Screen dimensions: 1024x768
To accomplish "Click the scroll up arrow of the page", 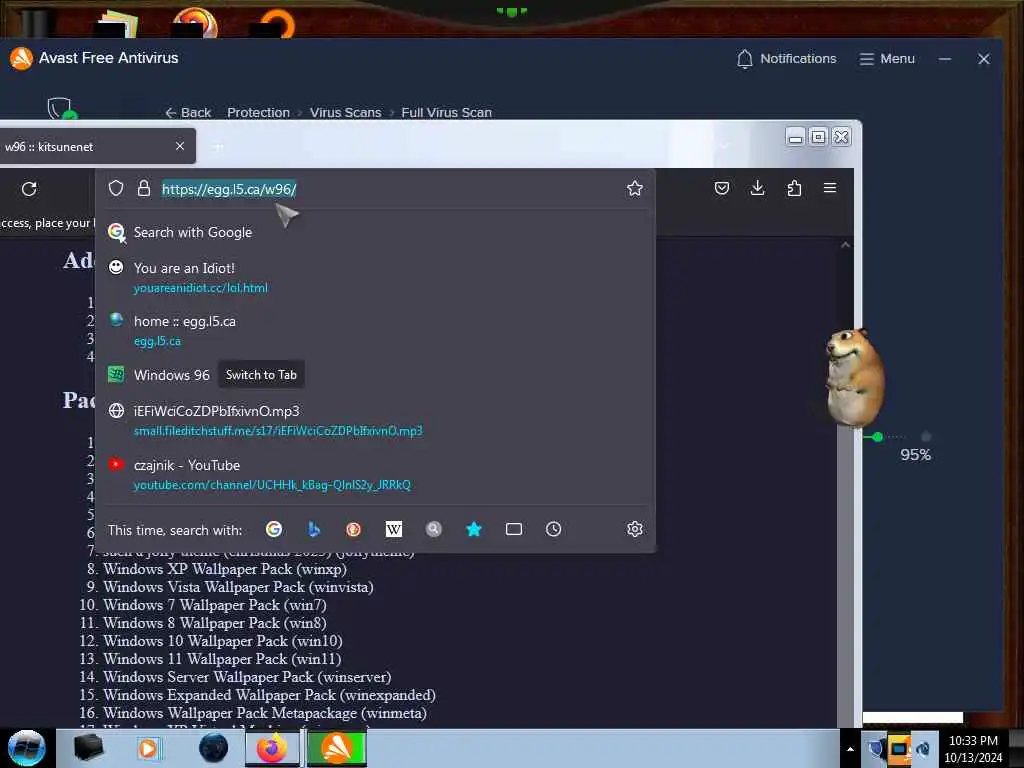I will pyautogui.click(x=846, y=245).
